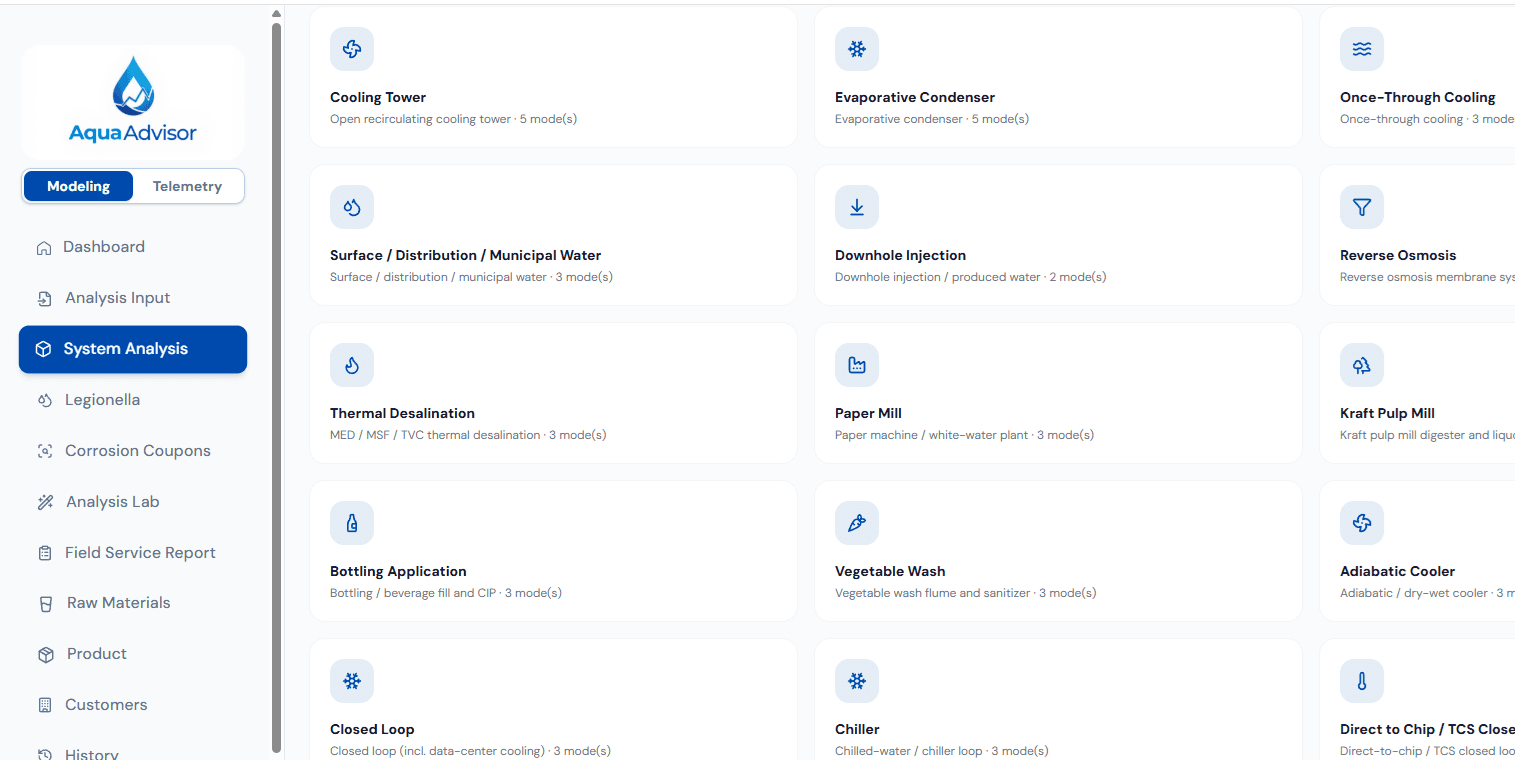
Task: Click the Chiller snowflake icon
Action: pos(857,681)
